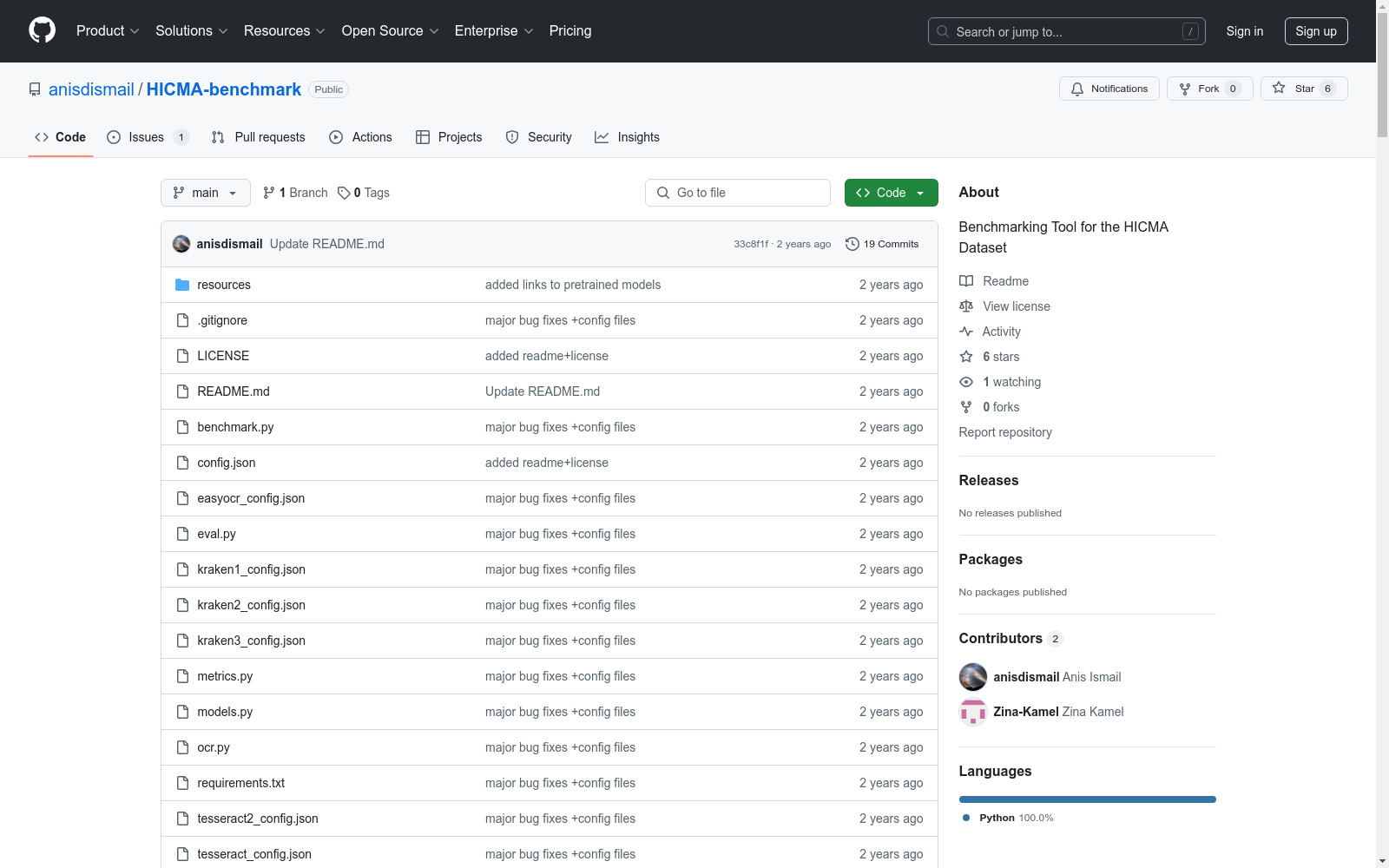Open the green Code dropdown button

tap(891, 193)
